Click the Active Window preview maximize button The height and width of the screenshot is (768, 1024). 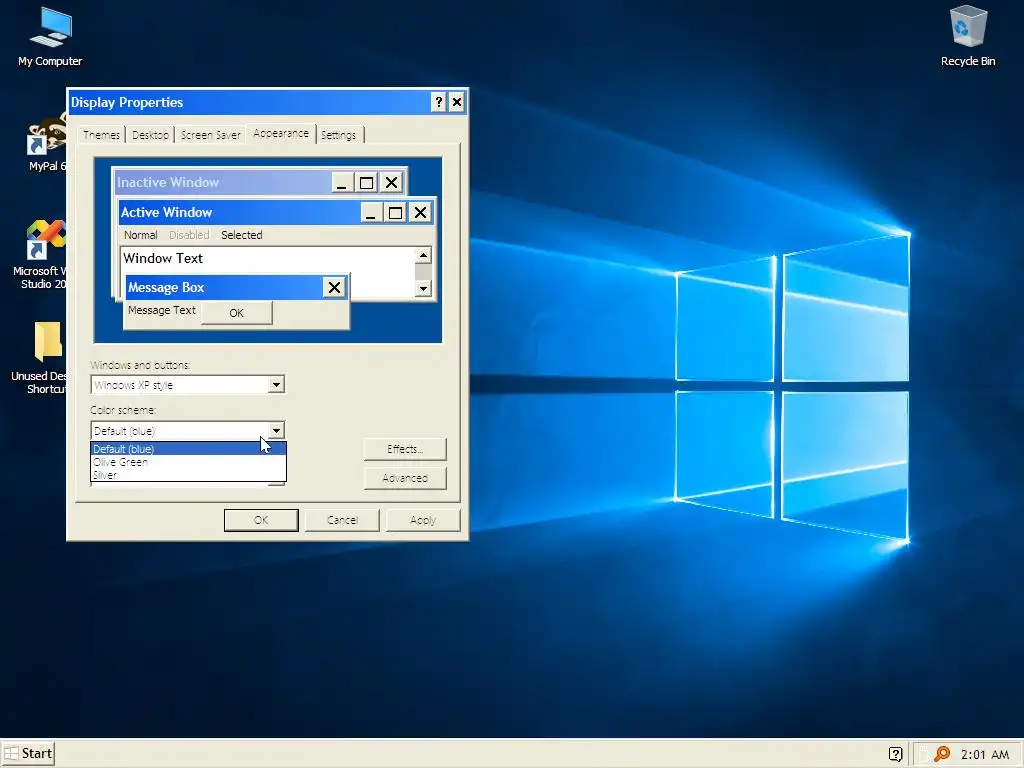[396, 213]
